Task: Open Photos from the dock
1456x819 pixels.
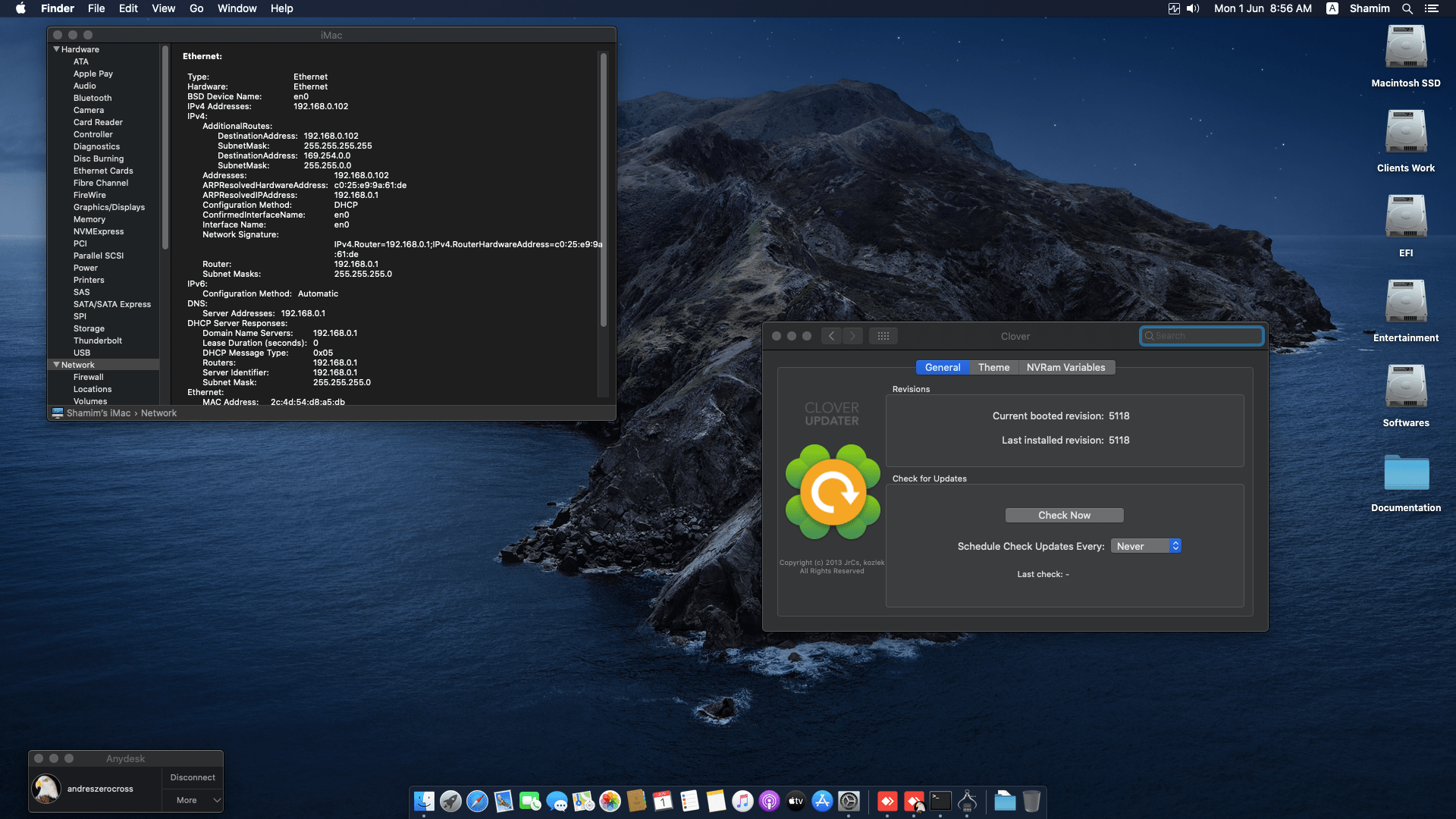Action: tap(610, 801)
